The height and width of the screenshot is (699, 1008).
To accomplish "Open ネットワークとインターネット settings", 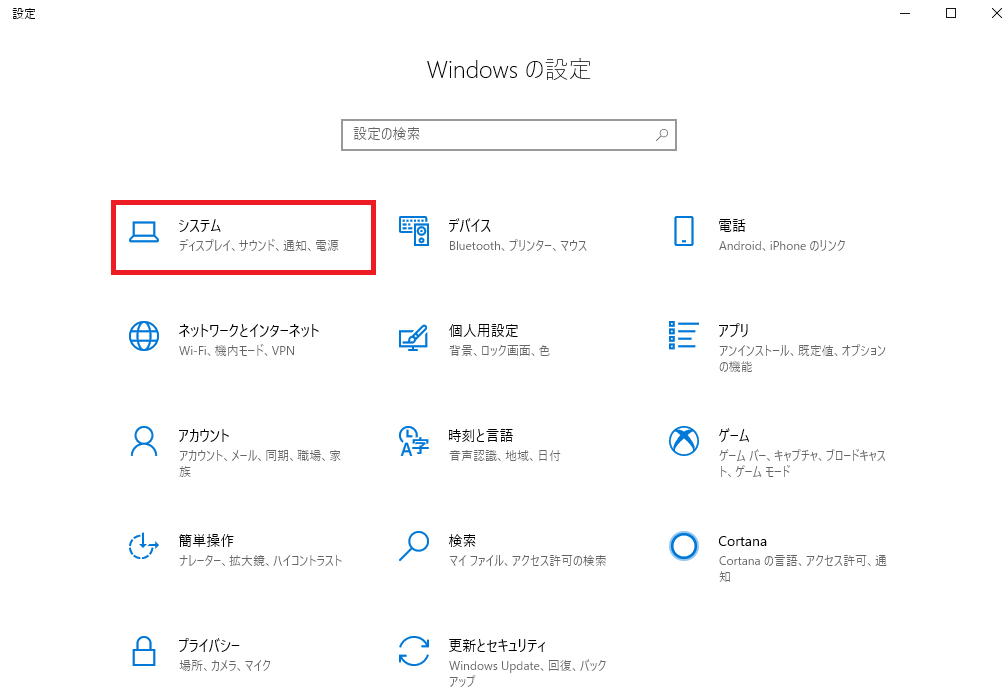I will [249, 331].
